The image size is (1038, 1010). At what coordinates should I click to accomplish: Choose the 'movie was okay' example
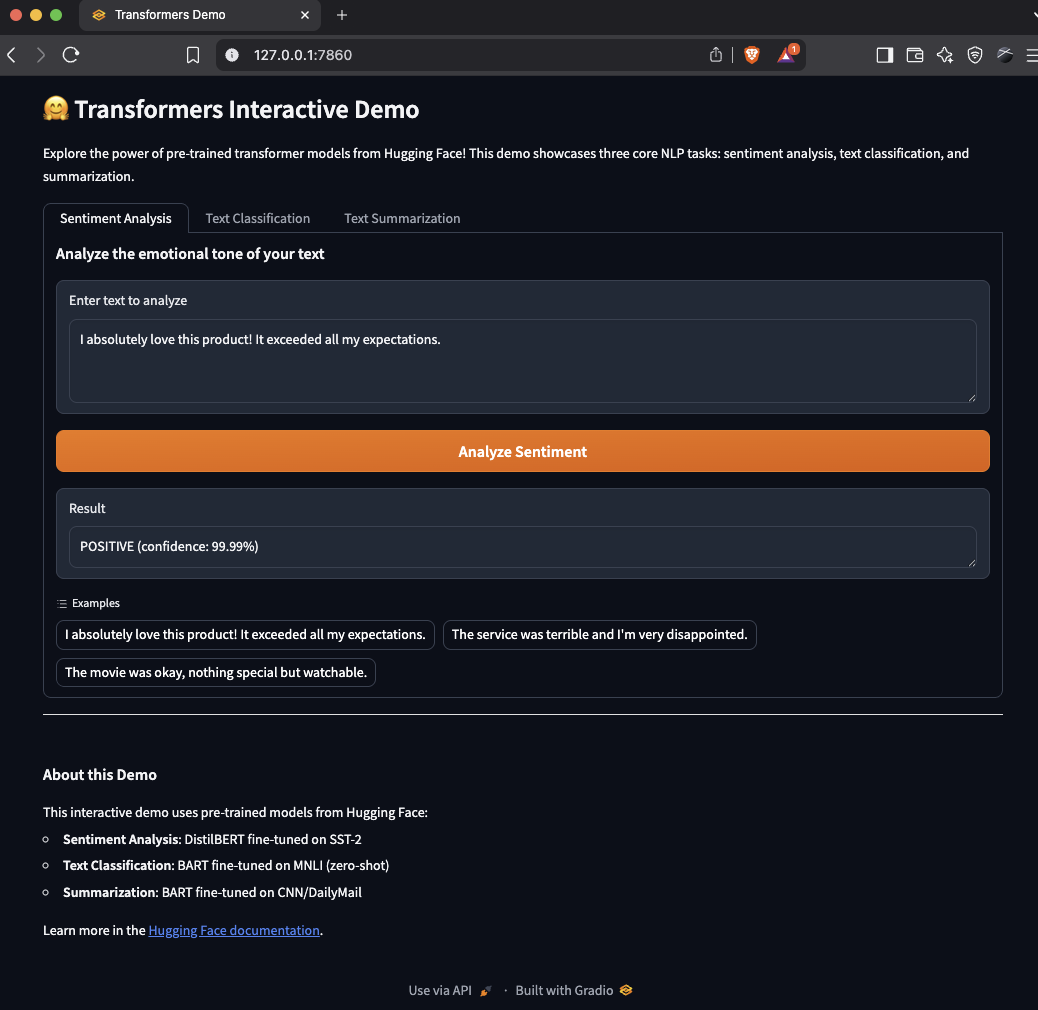[x=216, y=672]
